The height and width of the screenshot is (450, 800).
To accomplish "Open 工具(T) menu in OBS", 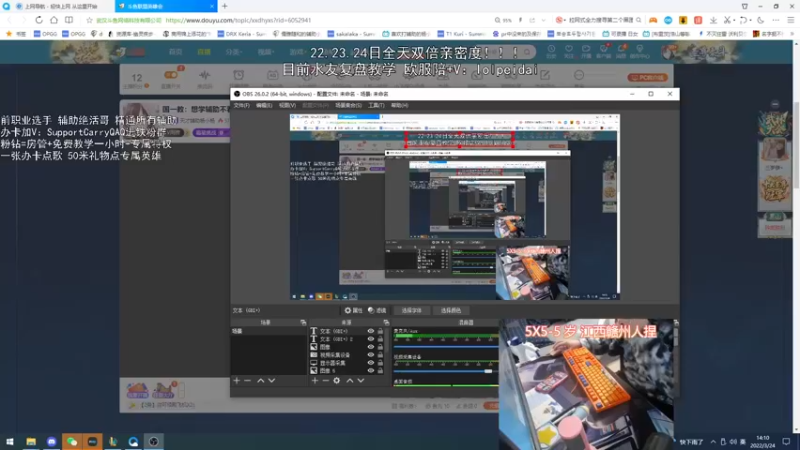I will tap(376, 105).
